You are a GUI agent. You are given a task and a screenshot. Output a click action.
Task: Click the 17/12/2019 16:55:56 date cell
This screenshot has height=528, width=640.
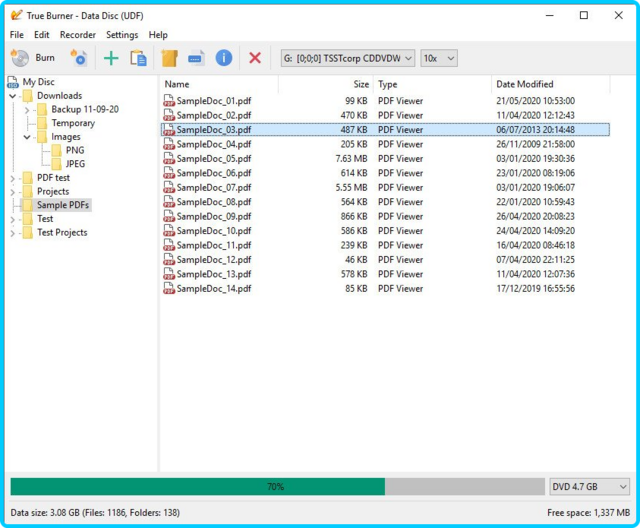(536, 288)
